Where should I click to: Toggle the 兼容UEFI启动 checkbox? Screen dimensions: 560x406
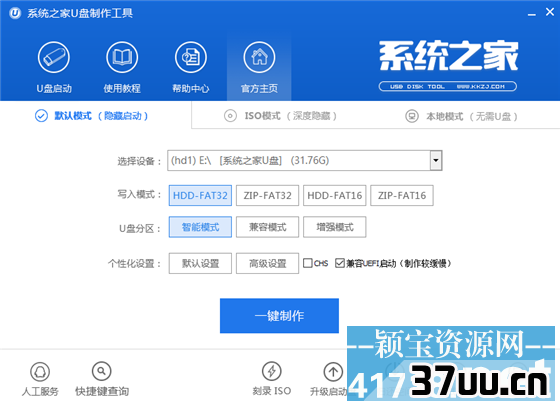[x=340, y=263]
